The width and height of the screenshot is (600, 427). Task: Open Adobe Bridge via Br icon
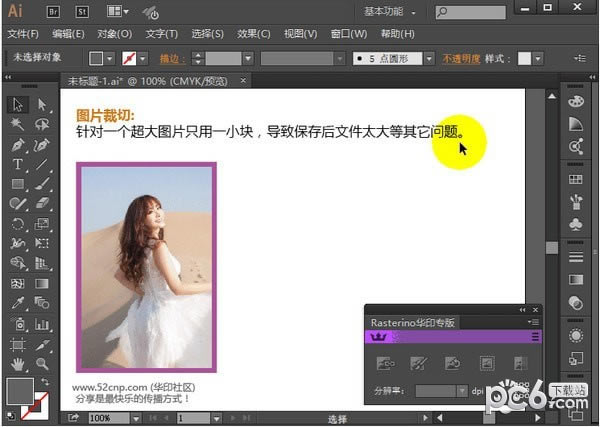tap(53, 12)
